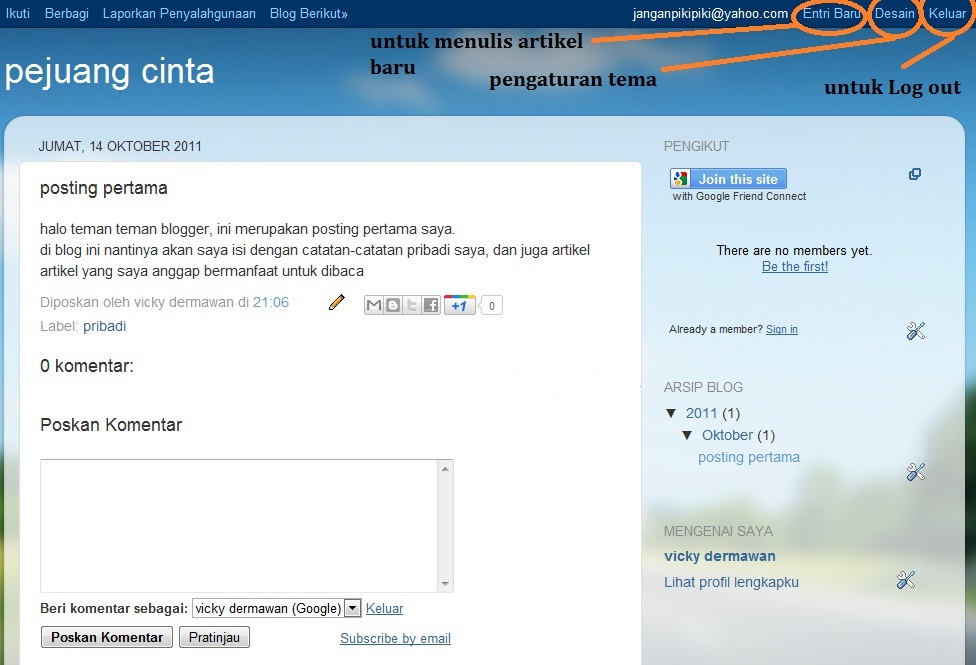
Task: Click with Google Friend Connect text
Action: coord(739,196)
